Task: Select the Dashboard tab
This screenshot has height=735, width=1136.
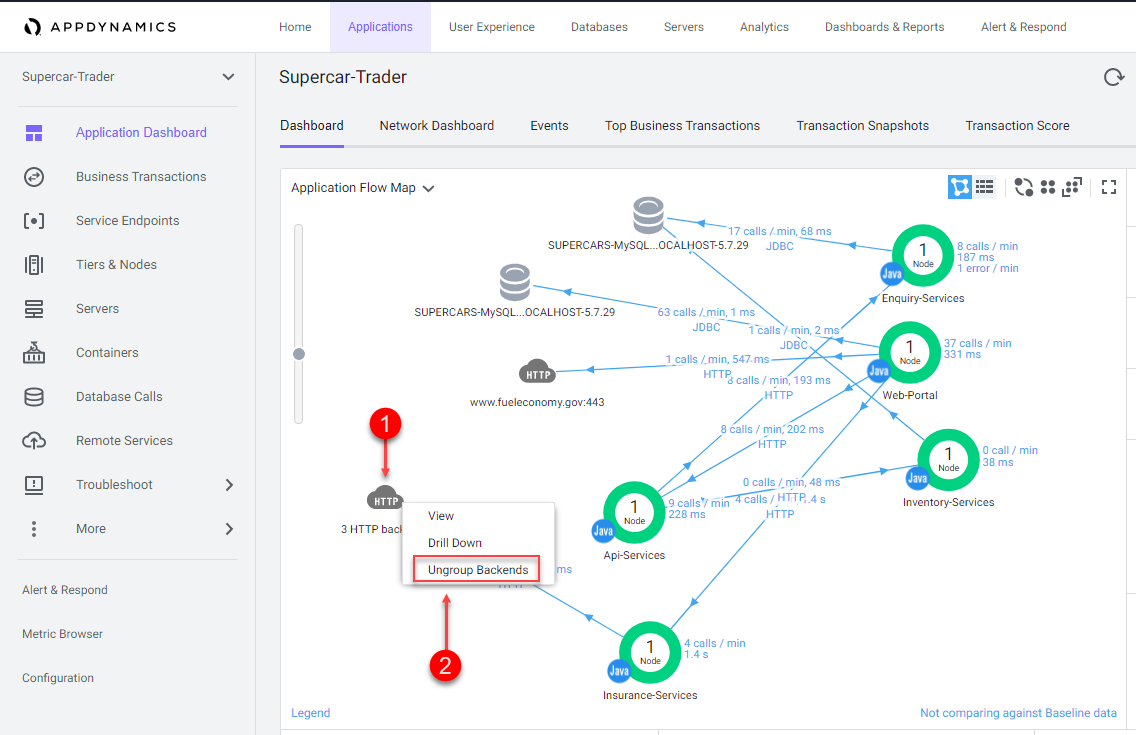Action: click(x=312, y=125)
